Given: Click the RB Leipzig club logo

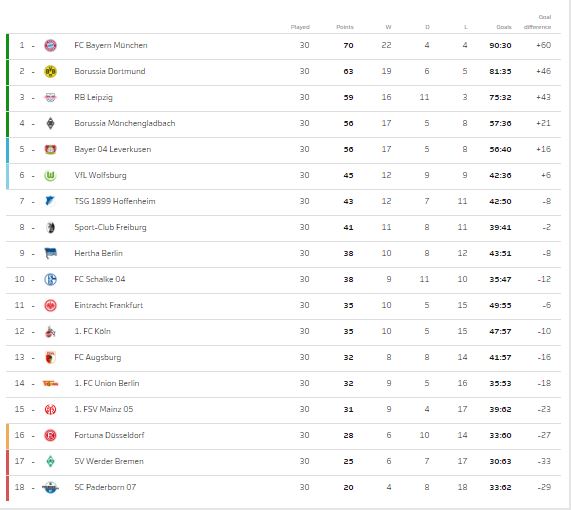Looking at the screenshot, I should (x=50, y=97).
